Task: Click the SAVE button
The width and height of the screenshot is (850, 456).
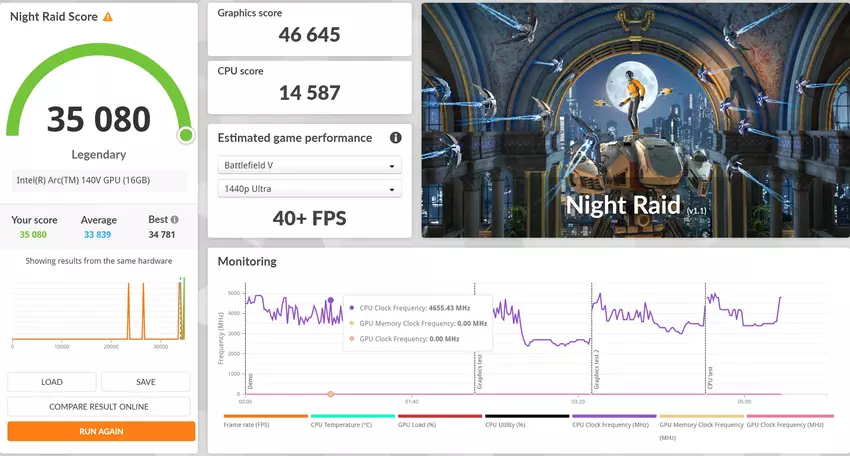Action: [145, 382]
